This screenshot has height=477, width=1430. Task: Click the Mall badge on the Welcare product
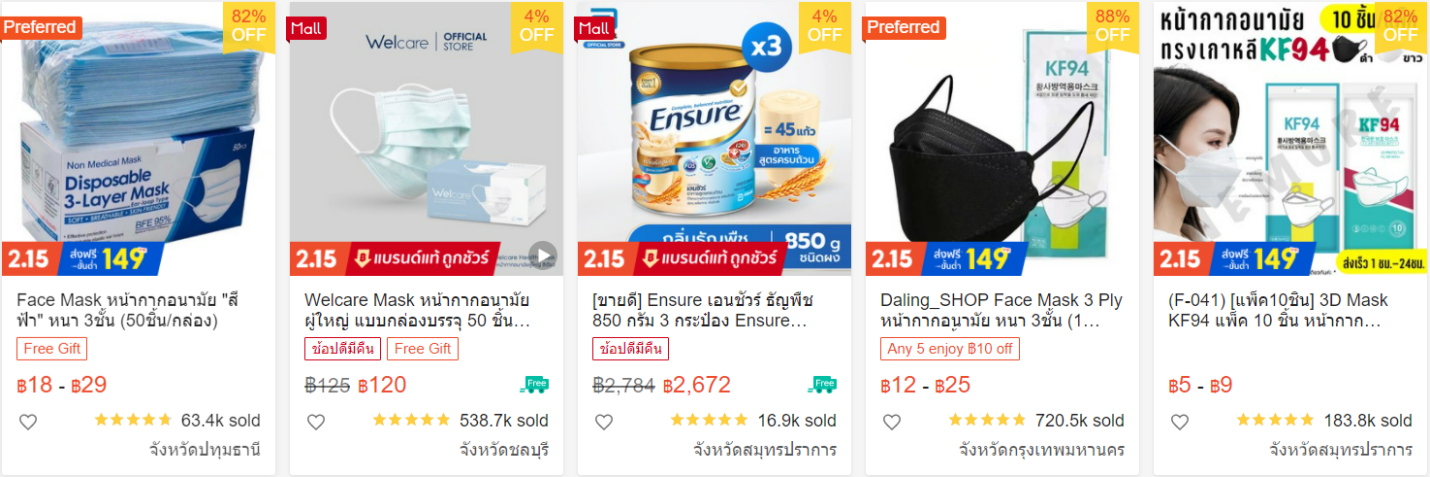coord(307,28)
